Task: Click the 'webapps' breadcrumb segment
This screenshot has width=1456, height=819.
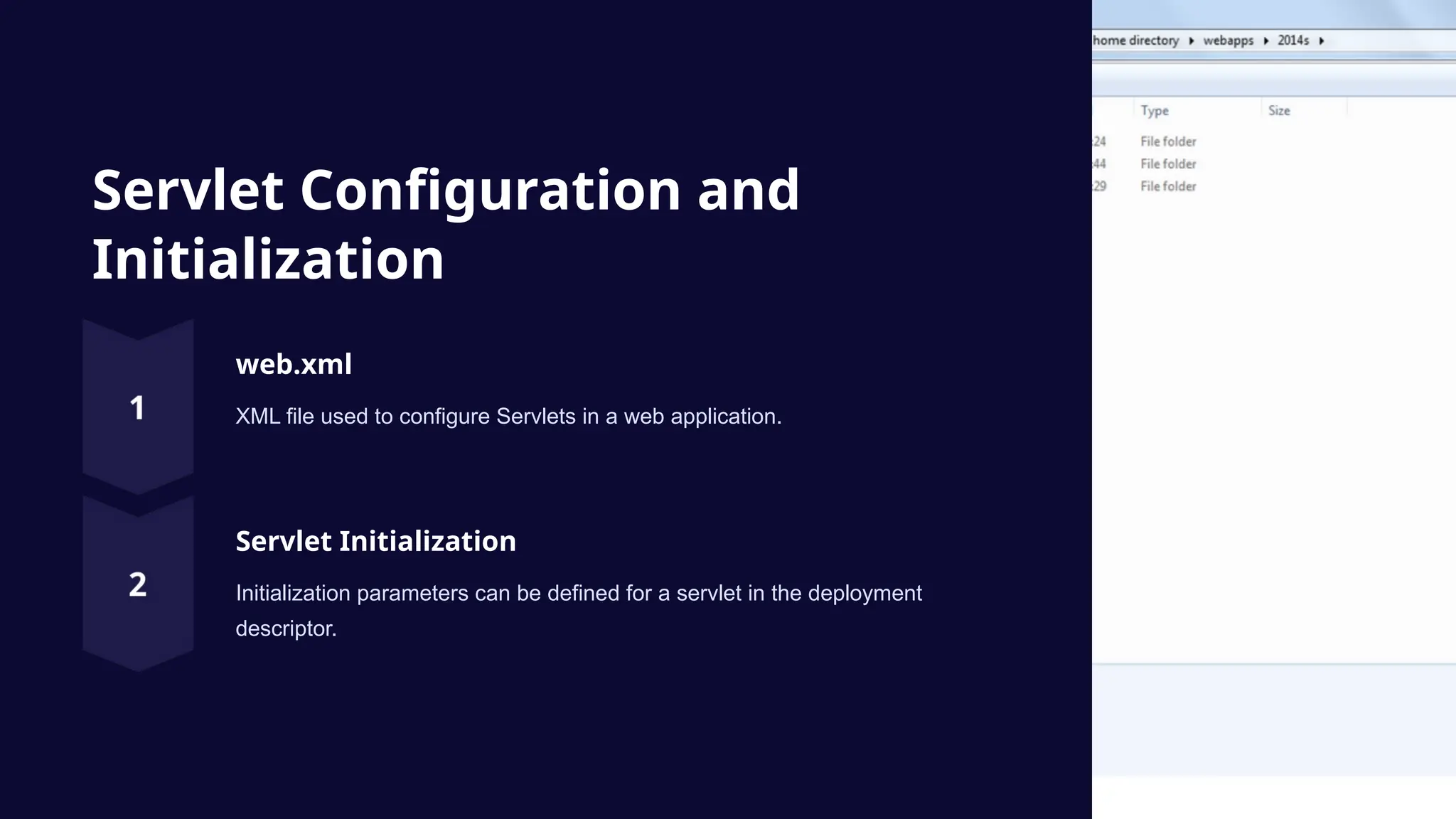Action: click(1228, 41)
